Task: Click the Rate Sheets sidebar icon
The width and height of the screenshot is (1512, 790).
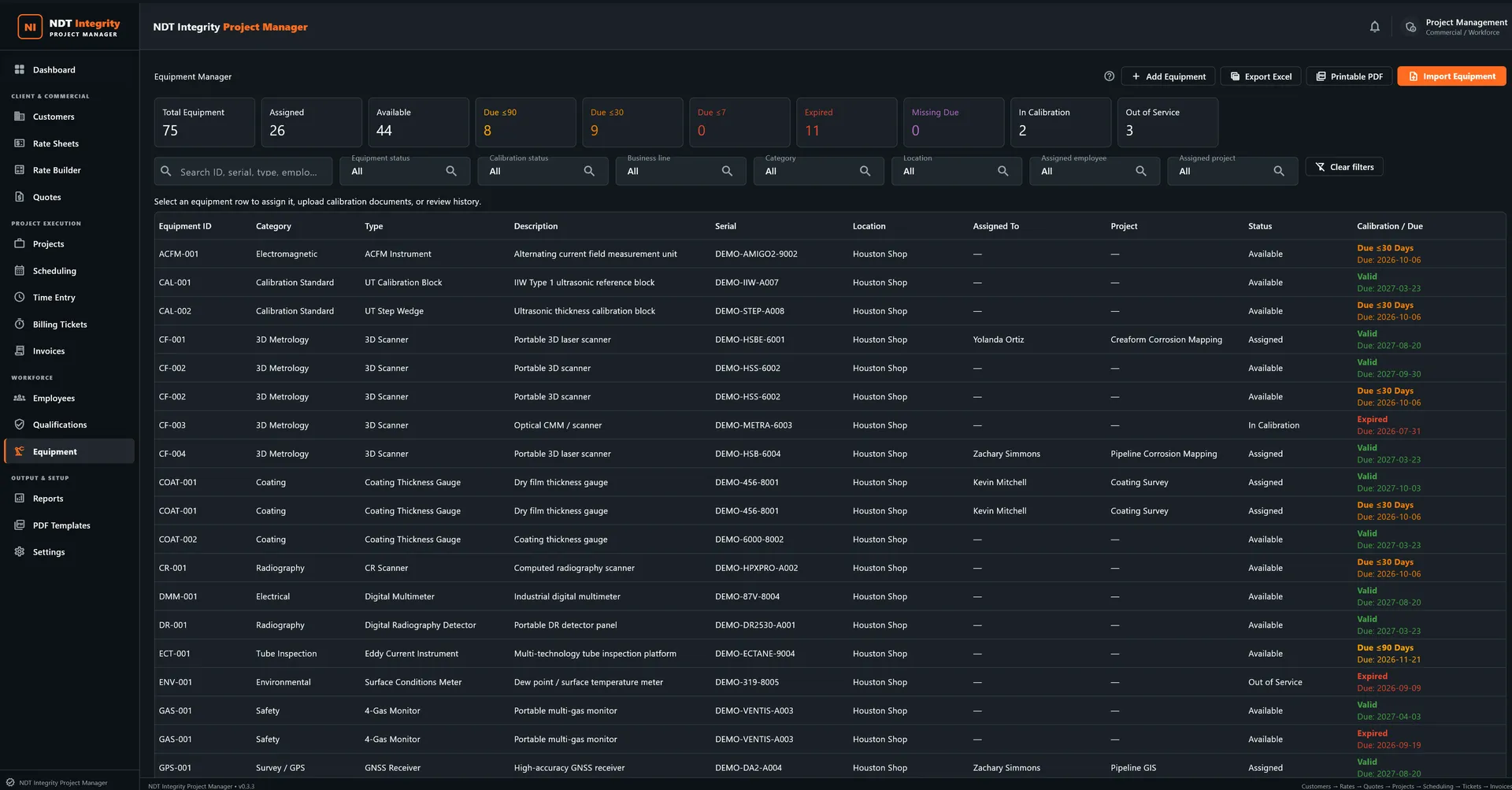Action: tap(20, 143)
